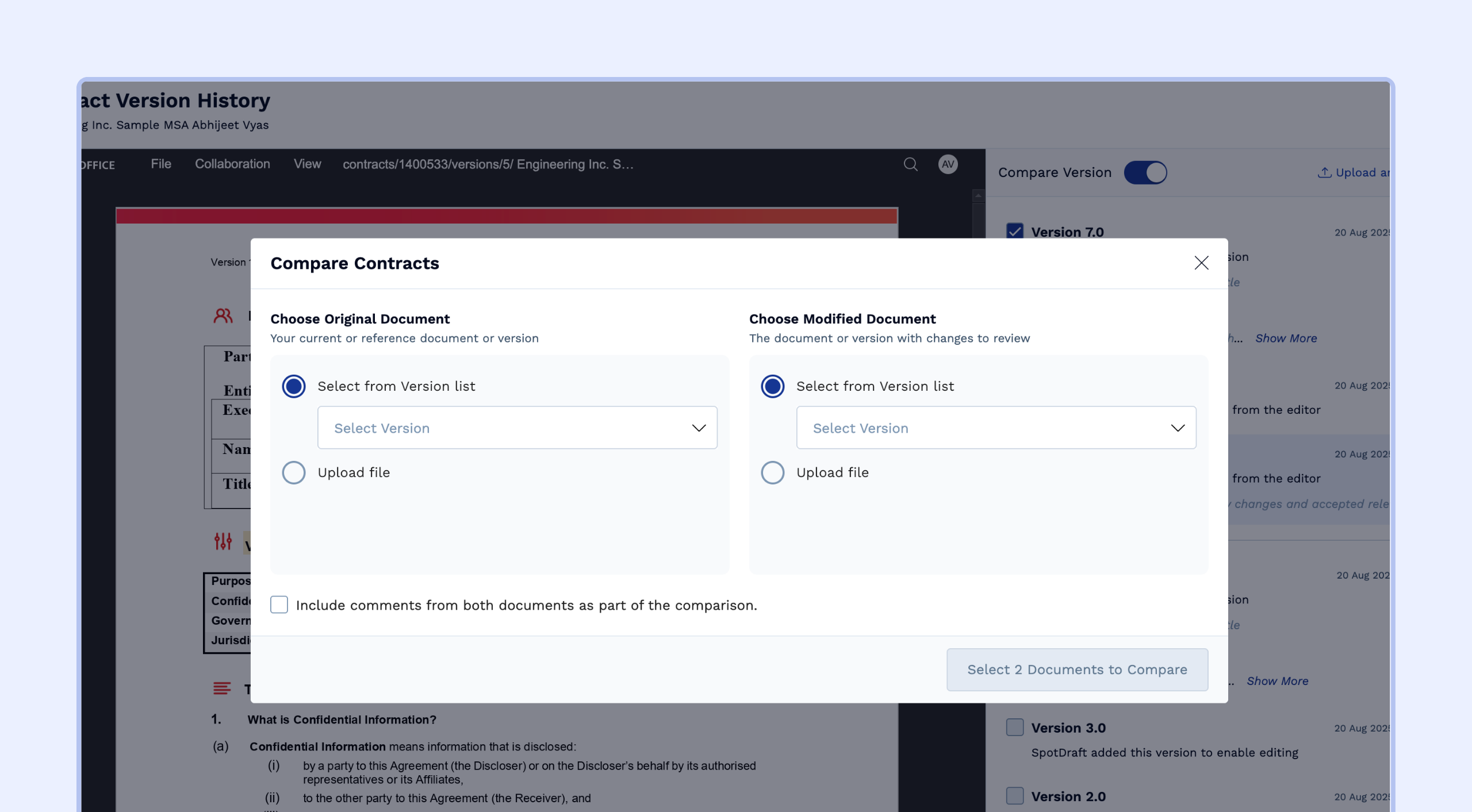Open the original document Select Version dropdown

516,428
